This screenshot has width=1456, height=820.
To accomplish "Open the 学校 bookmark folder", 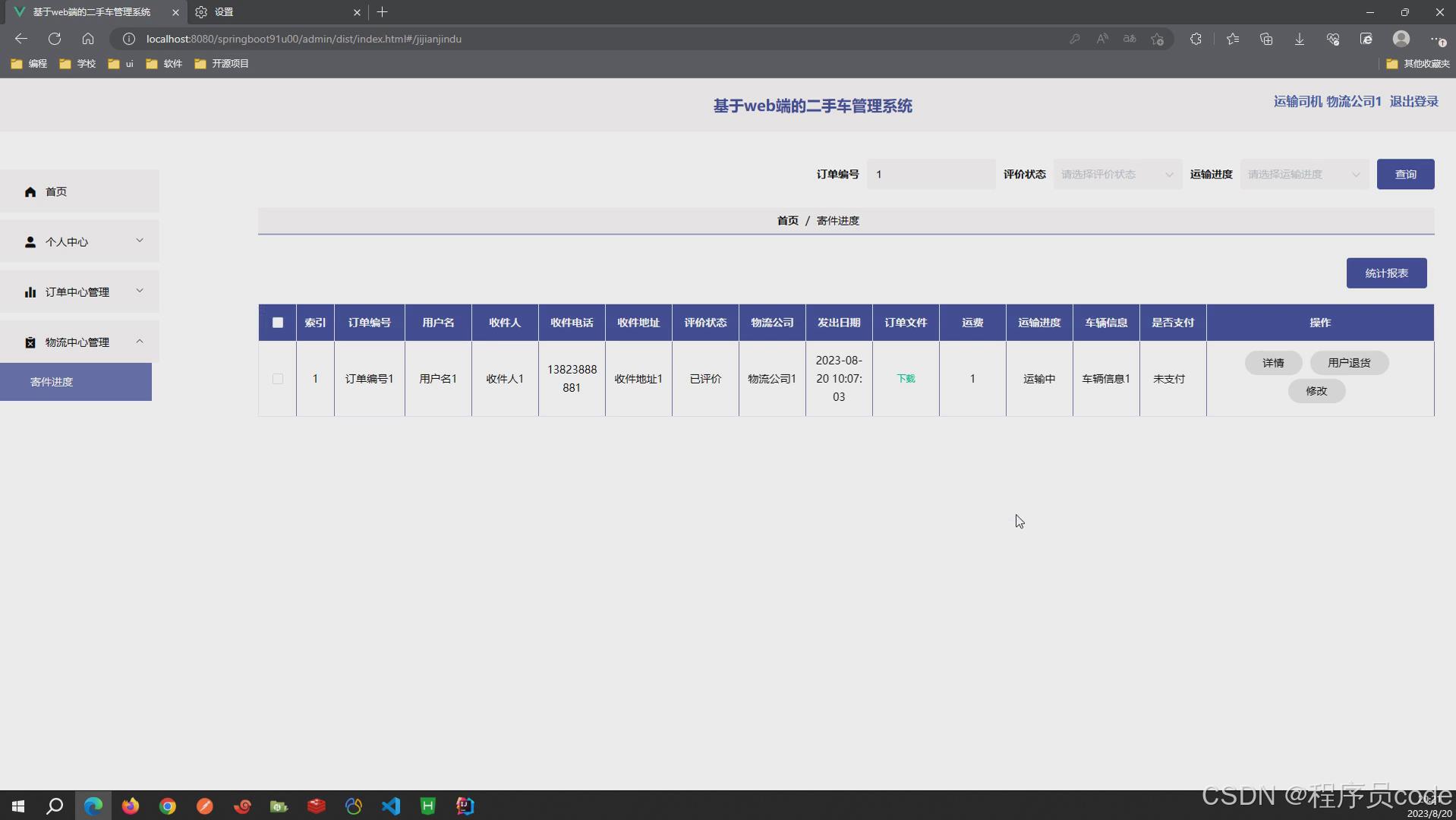I will tap(77, 64).
